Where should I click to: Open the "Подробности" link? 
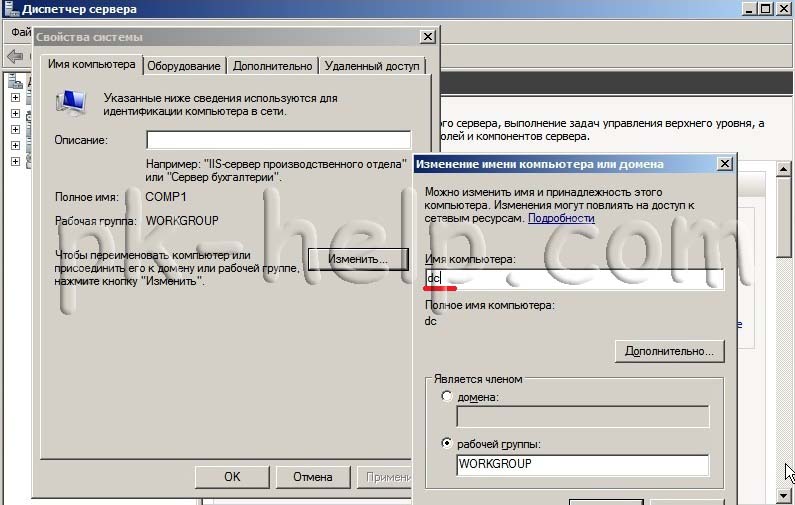[561, 218]
